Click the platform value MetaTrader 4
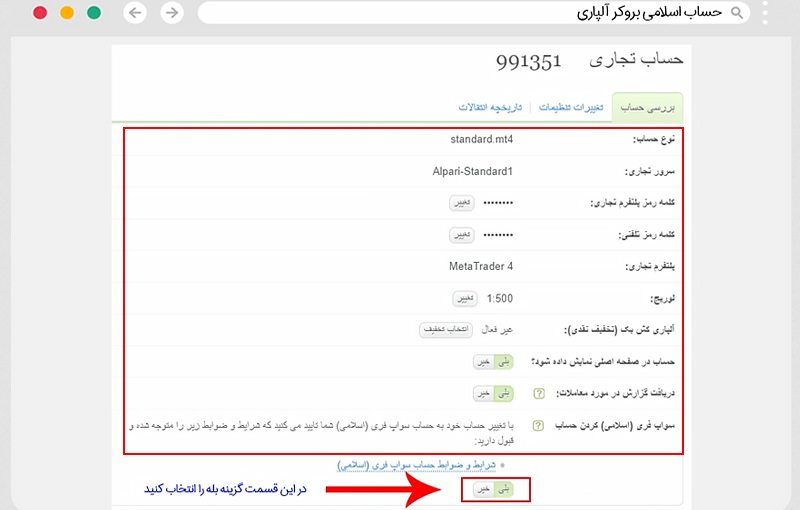This screenshot has height=510, width=800. [x=481, y=266]
